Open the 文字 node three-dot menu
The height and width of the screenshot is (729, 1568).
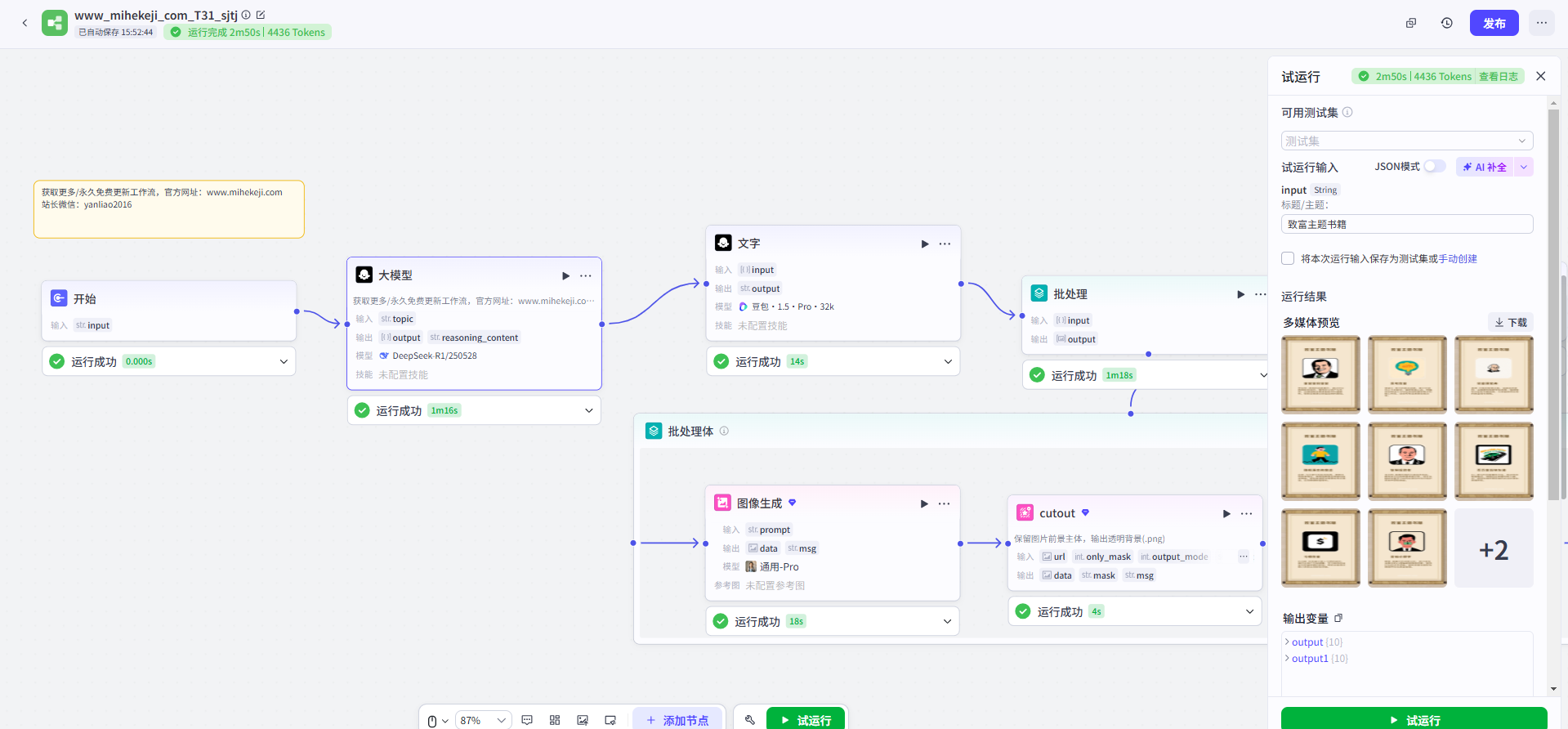945,244
